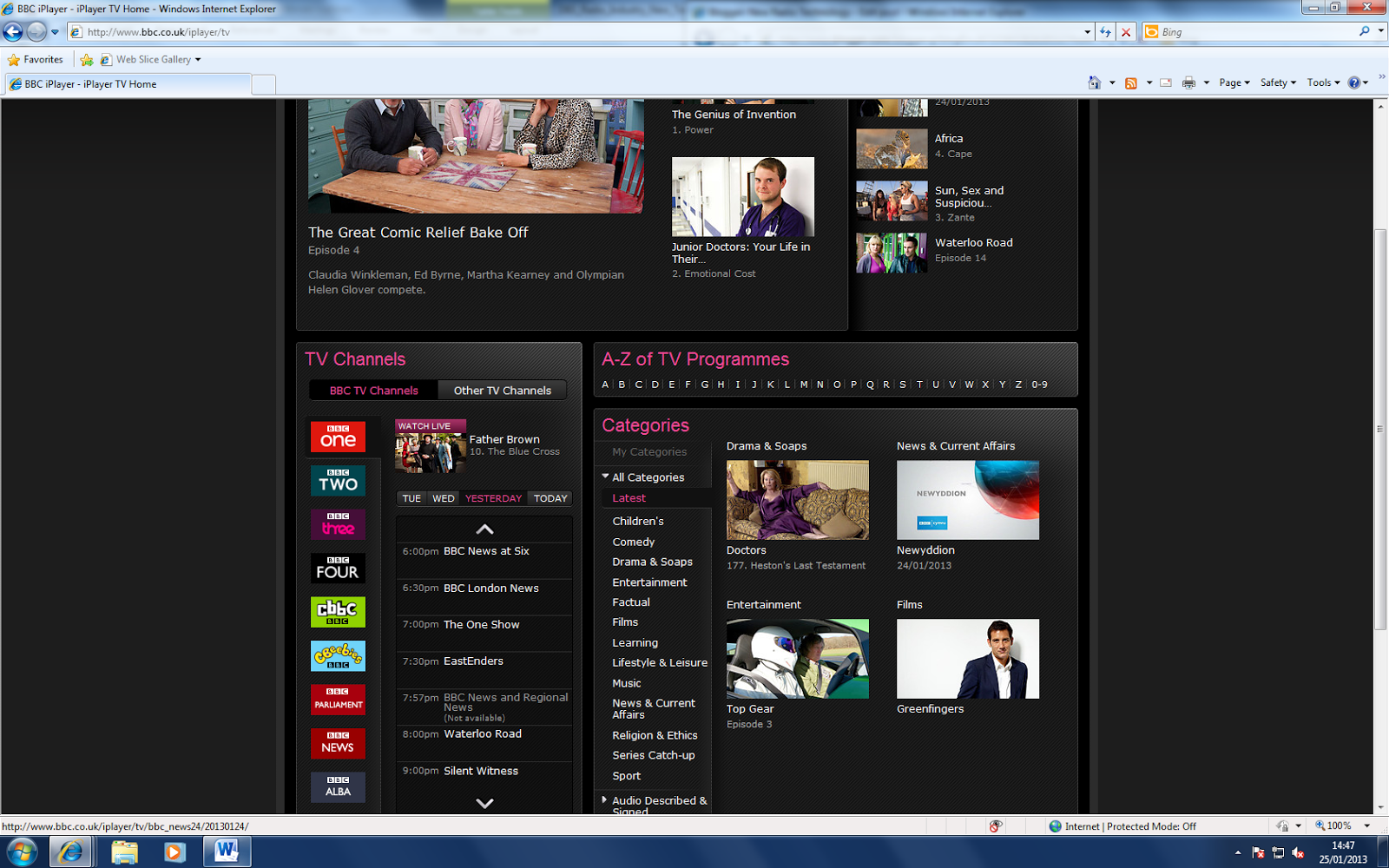Click the RSS feeds icon
This screenshot has height=868, width=1389.
[x=1131, y=83]
